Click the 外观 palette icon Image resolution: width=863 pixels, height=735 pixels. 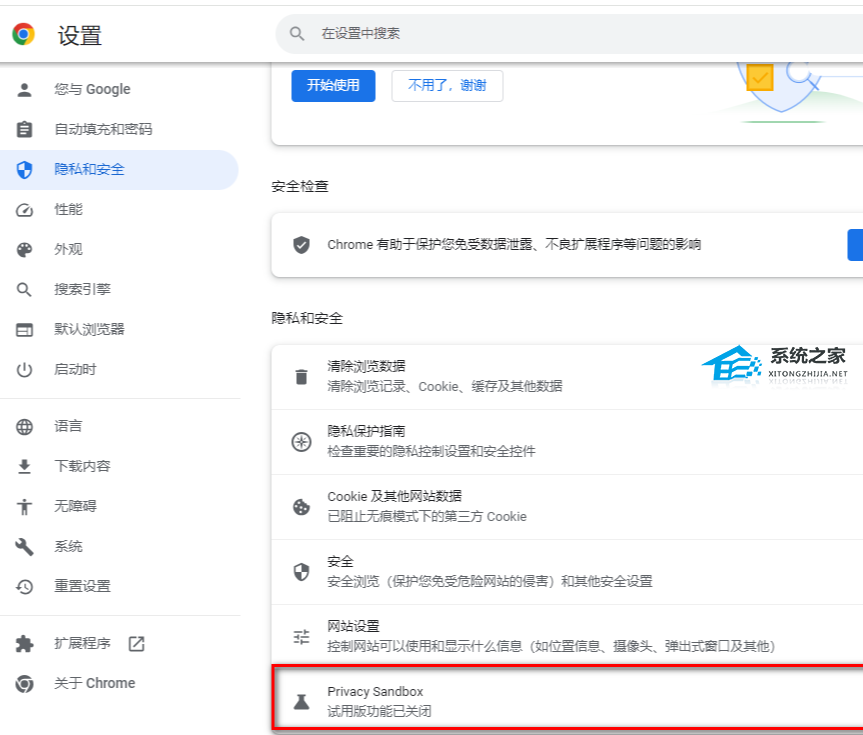pos(24,250)
